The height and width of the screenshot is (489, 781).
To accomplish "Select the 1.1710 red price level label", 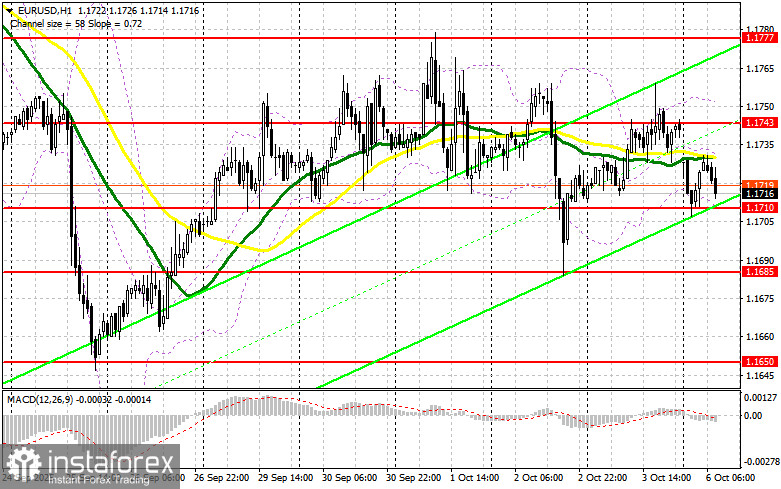I will click(759, 207).
